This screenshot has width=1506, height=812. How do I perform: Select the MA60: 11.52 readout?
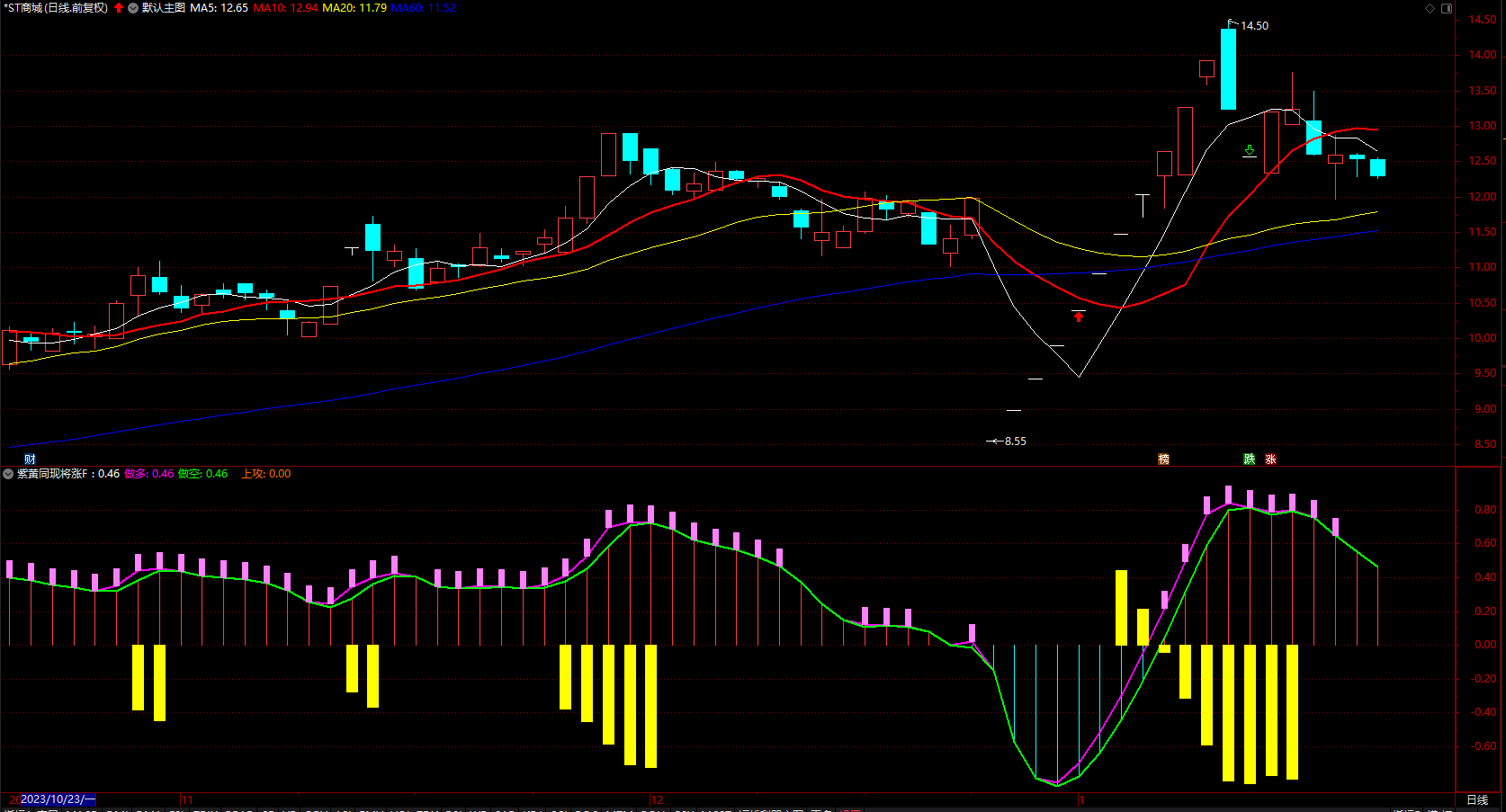(424, 8)
